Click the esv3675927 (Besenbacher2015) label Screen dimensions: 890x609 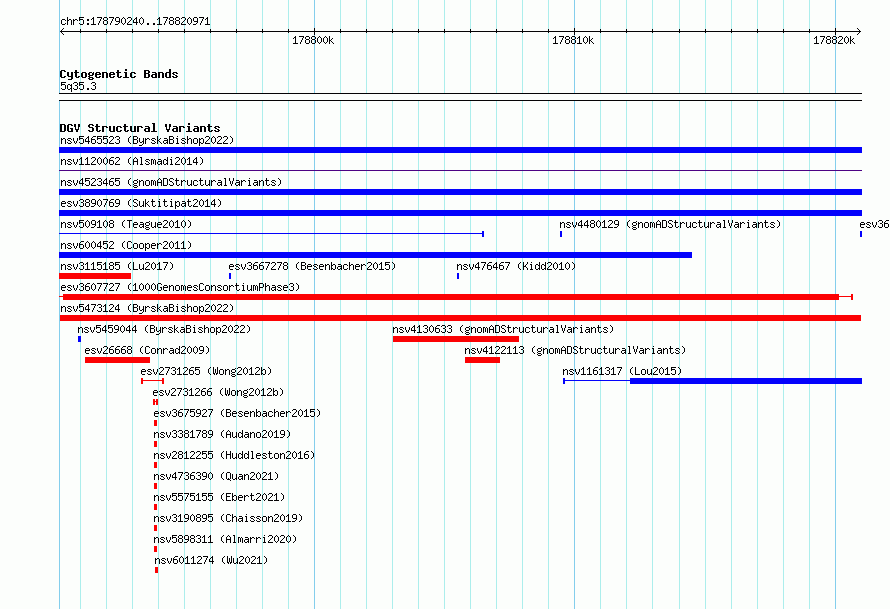pyautogui.click(x=237, y=413)
